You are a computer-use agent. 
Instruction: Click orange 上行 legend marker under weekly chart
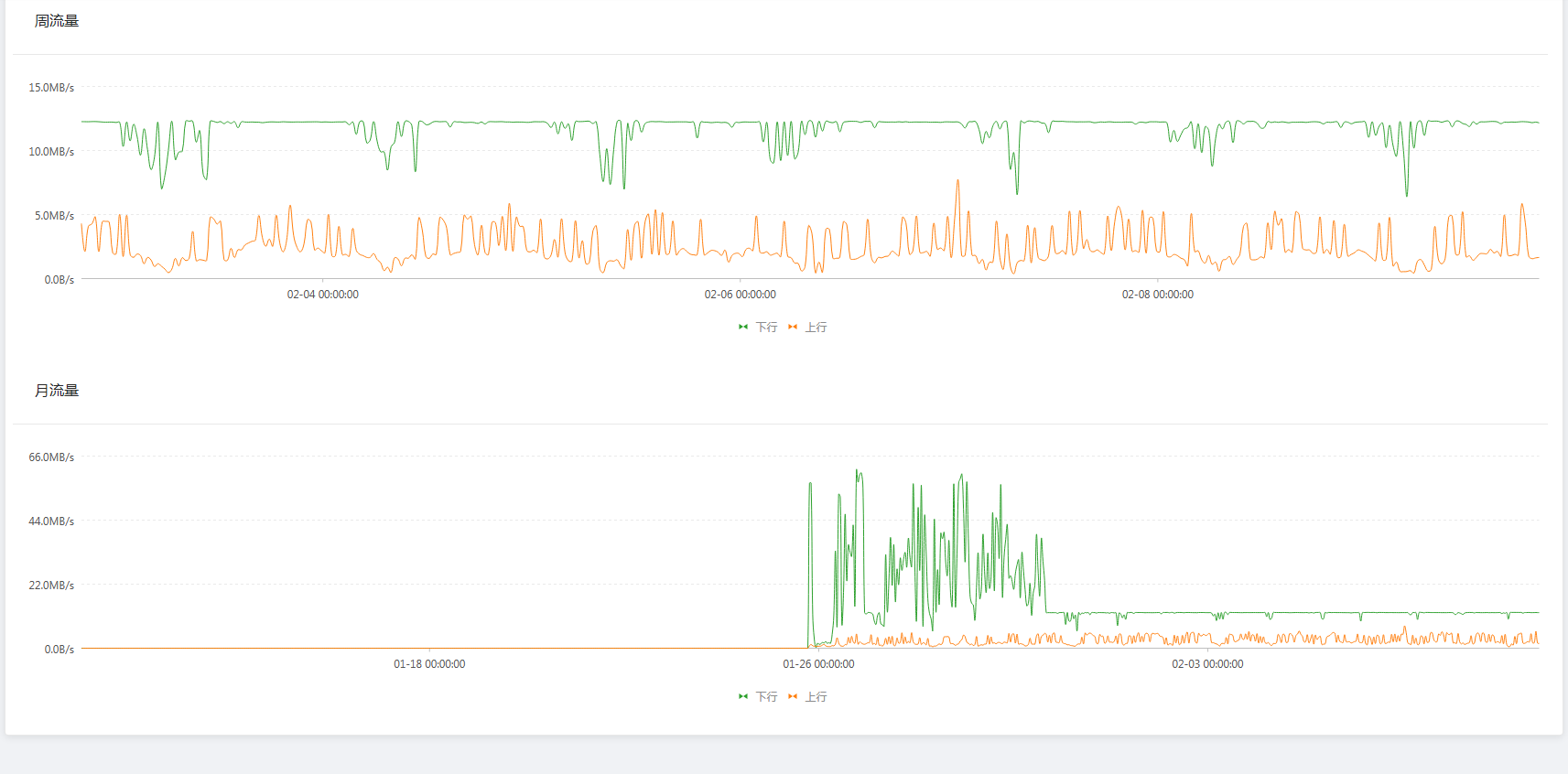point(793,327)
